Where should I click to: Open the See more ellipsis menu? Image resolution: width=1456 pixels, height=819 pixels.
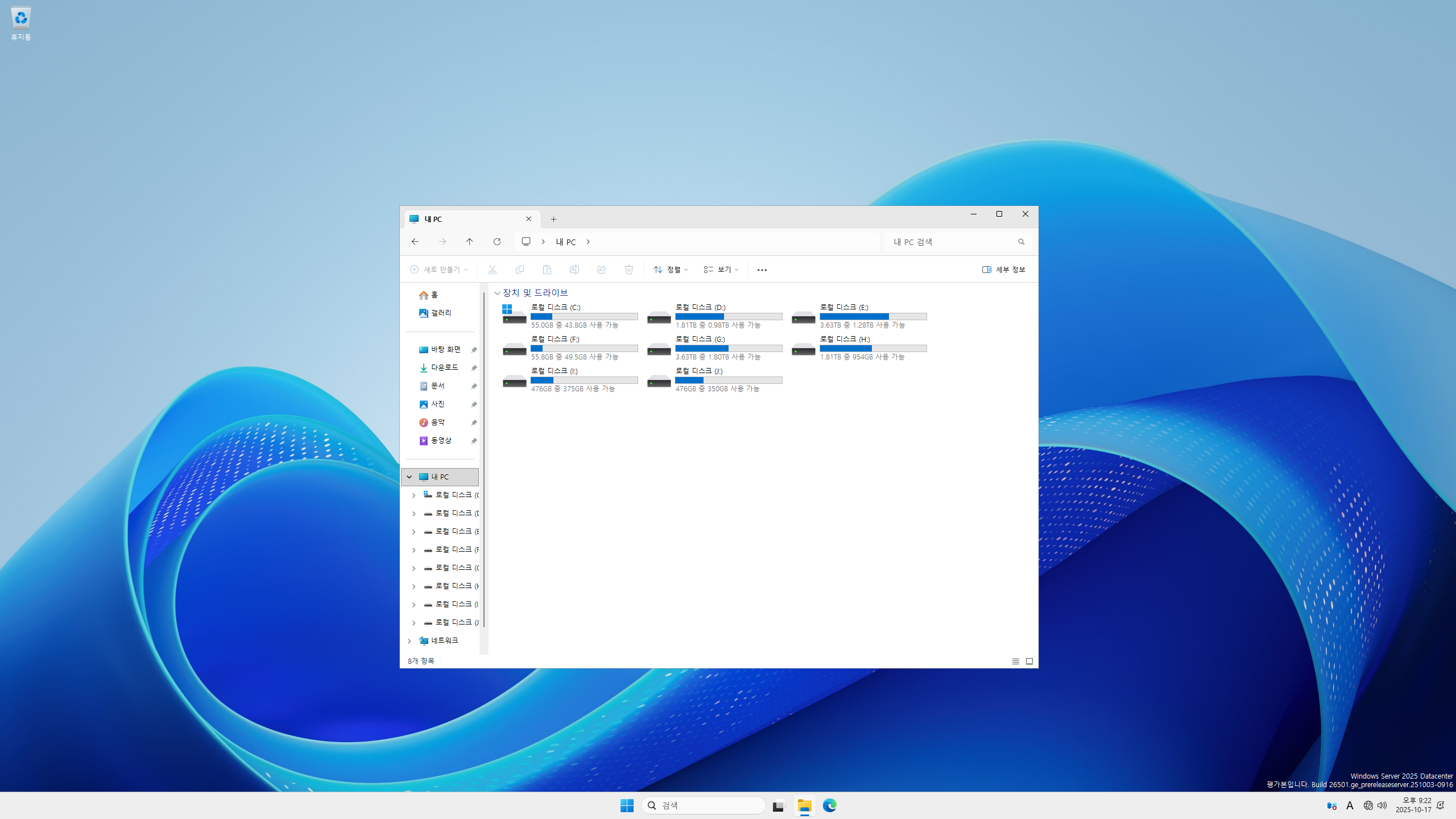point(762,270)
